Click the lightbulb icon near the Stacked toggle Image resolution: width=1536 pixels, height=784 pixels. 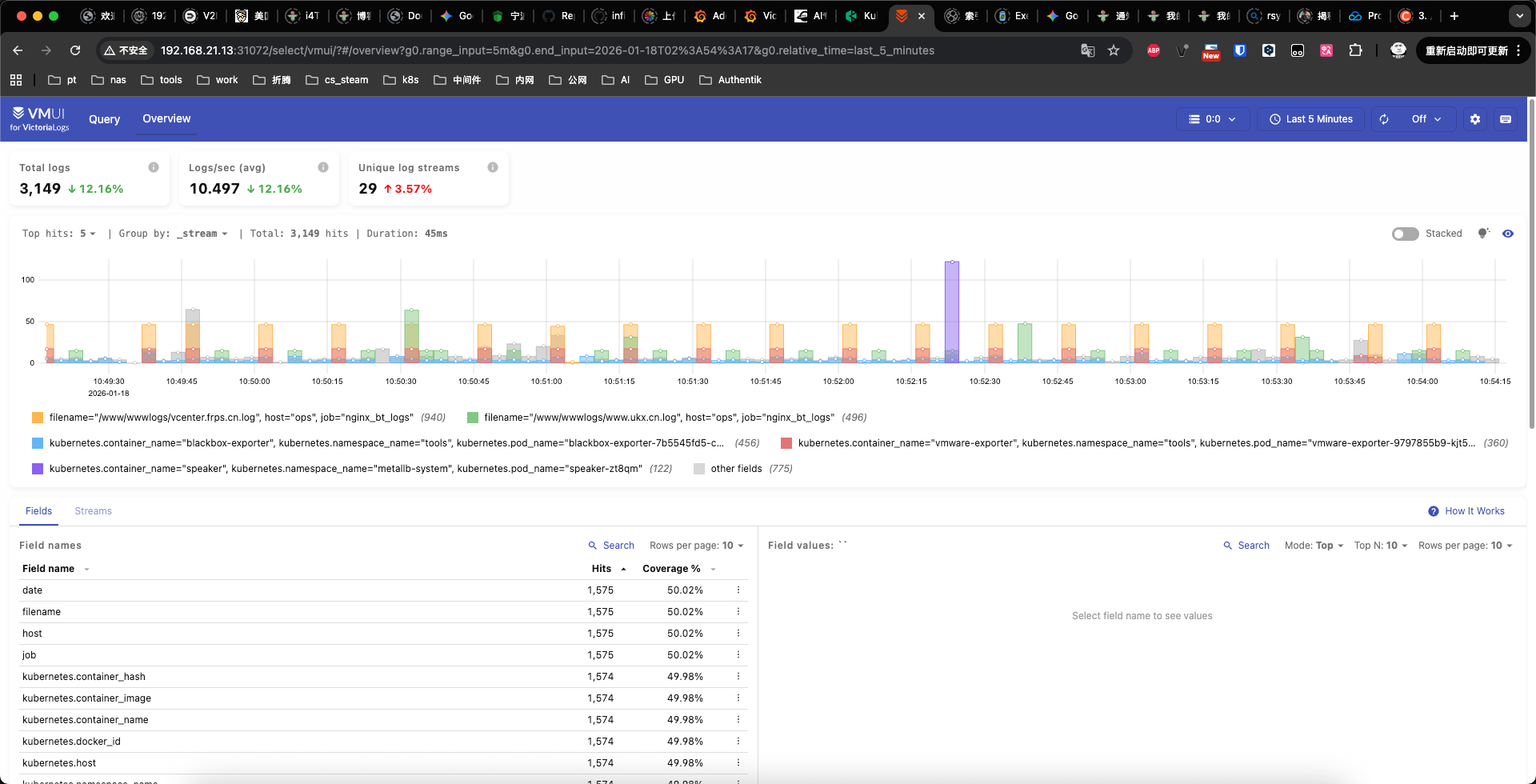(x=1484, y=233)
